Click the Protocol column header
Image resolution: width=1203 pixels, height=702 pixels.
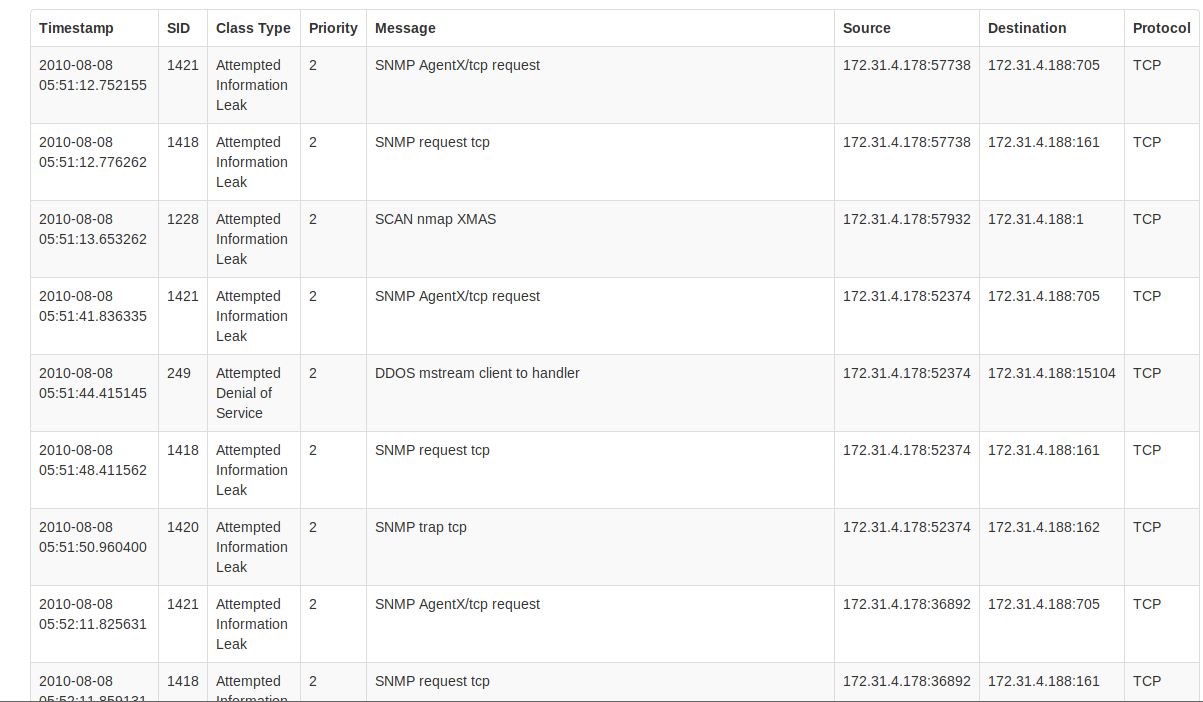click(x=1161, y=28)
